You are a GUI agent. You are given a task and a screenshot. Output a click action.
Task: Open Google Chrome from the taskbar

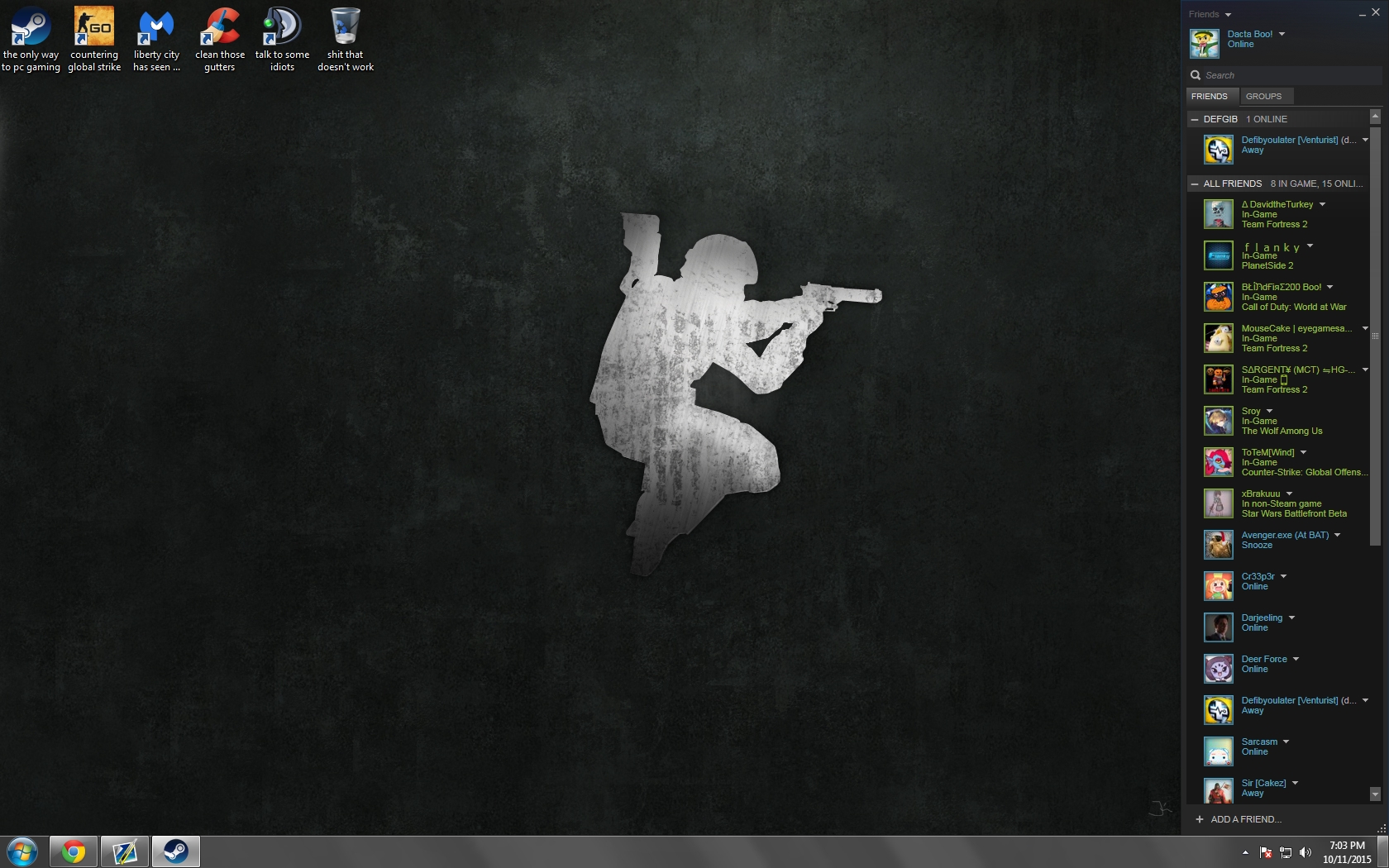[74, 851]
